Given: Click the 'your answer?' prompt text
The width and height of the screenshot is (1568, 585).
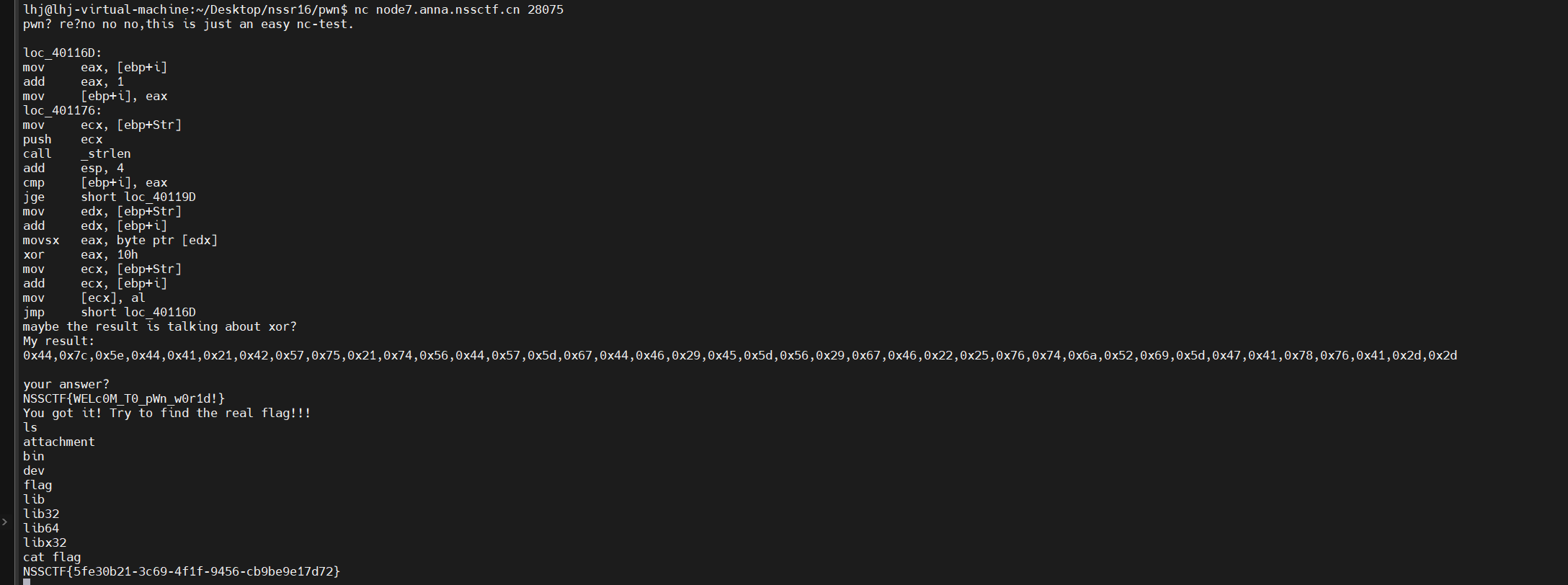Looking at the screenshot, I should coord(66,384).
